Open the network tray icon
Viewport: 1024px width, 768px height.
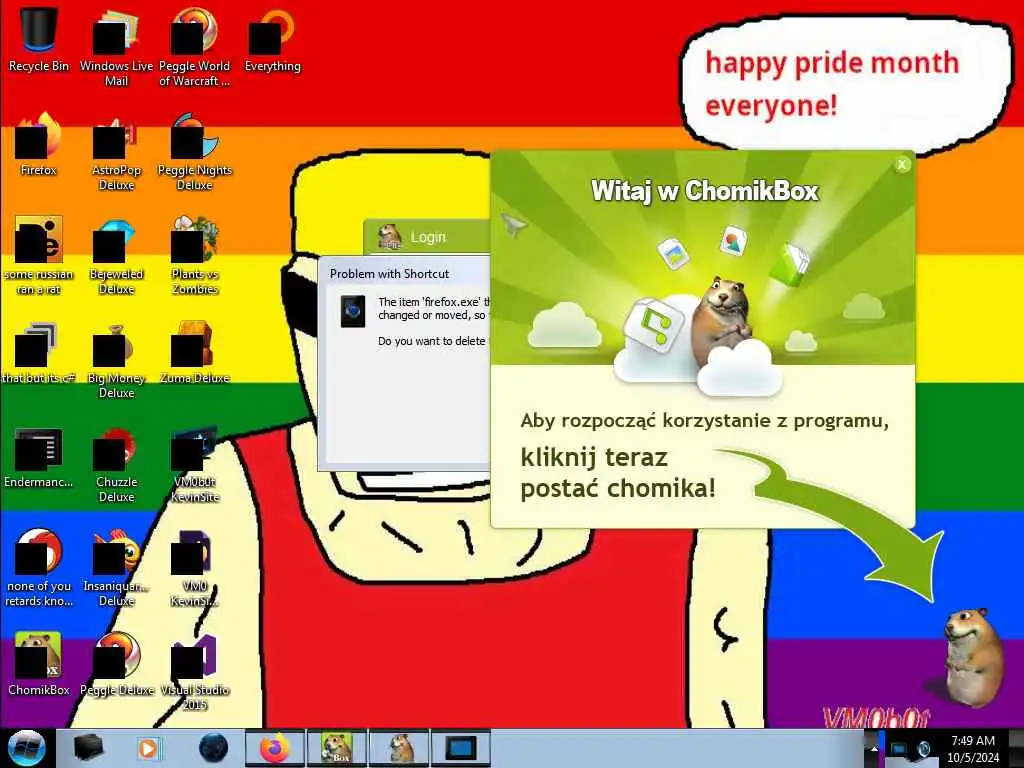click(x=899, y=749)
